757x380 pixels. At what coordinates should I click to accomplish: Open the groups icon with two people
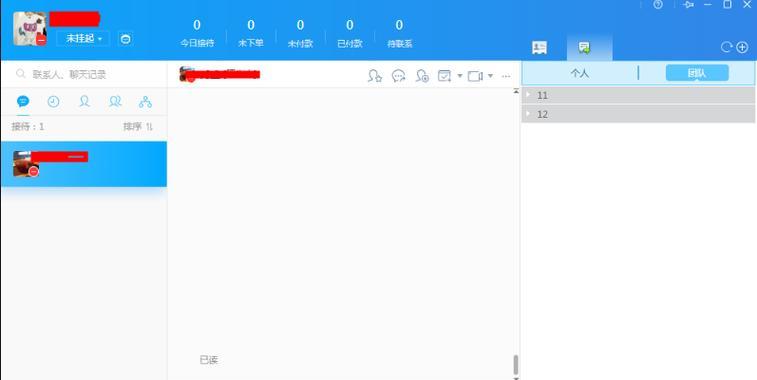point(115,101)
